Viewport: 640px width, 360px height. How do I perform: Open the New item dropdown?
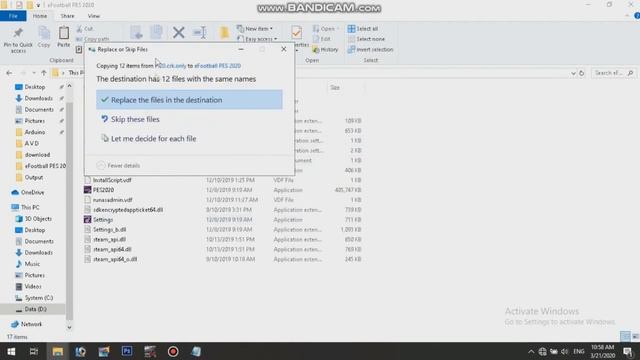255,29
